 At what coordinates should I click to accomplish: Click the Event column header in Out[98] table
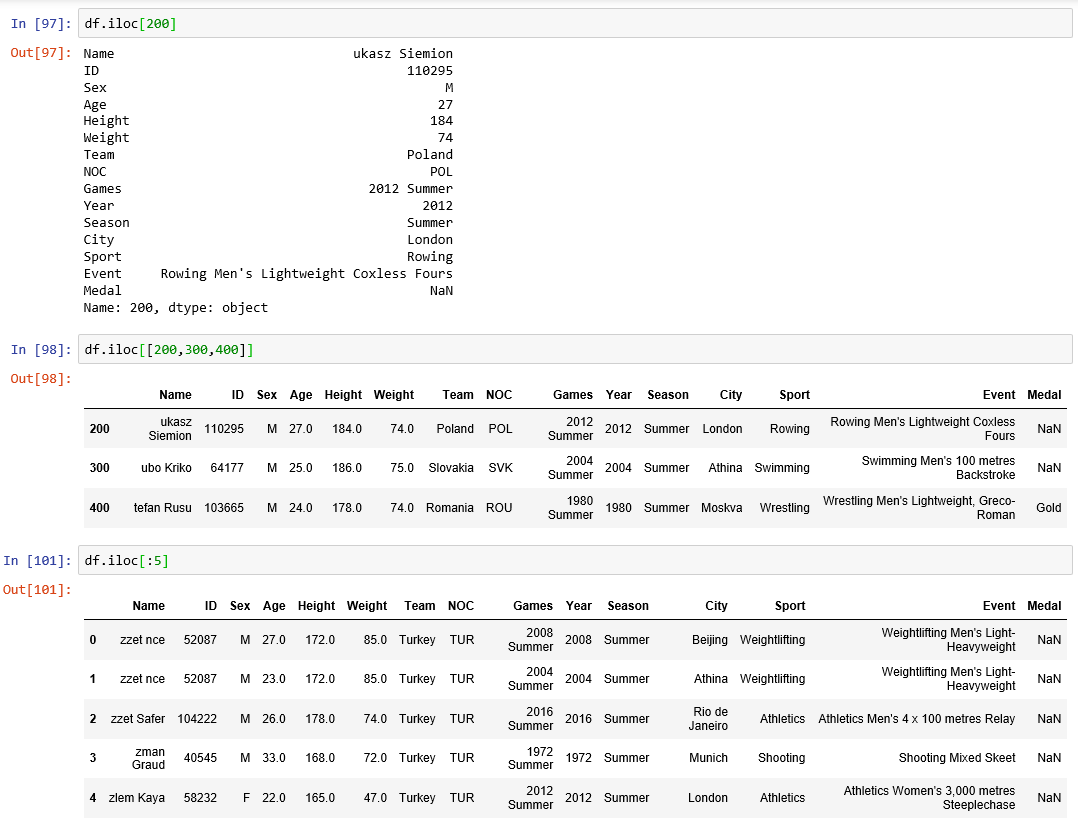tap(998, 395)
